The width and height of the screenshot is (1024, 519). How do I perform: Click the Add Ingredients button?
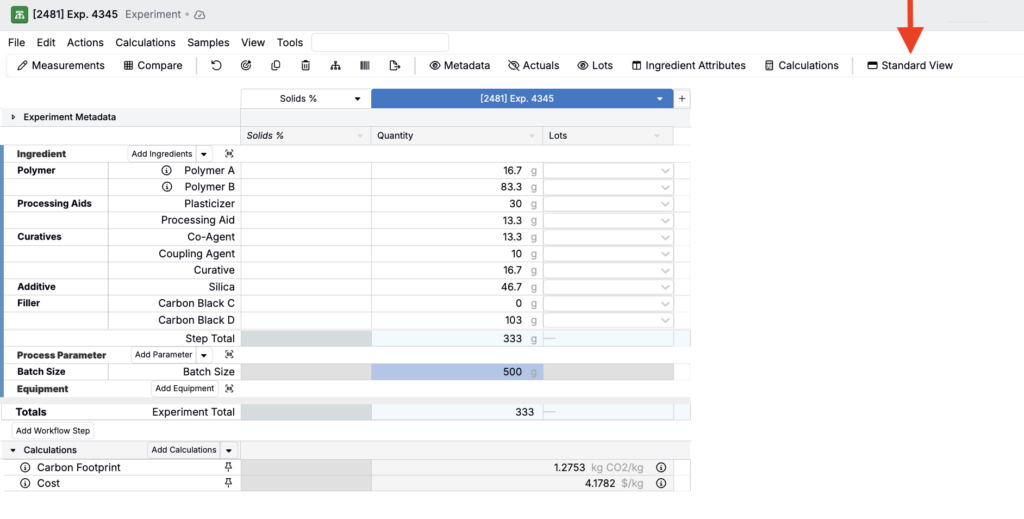tap(161, 154)
